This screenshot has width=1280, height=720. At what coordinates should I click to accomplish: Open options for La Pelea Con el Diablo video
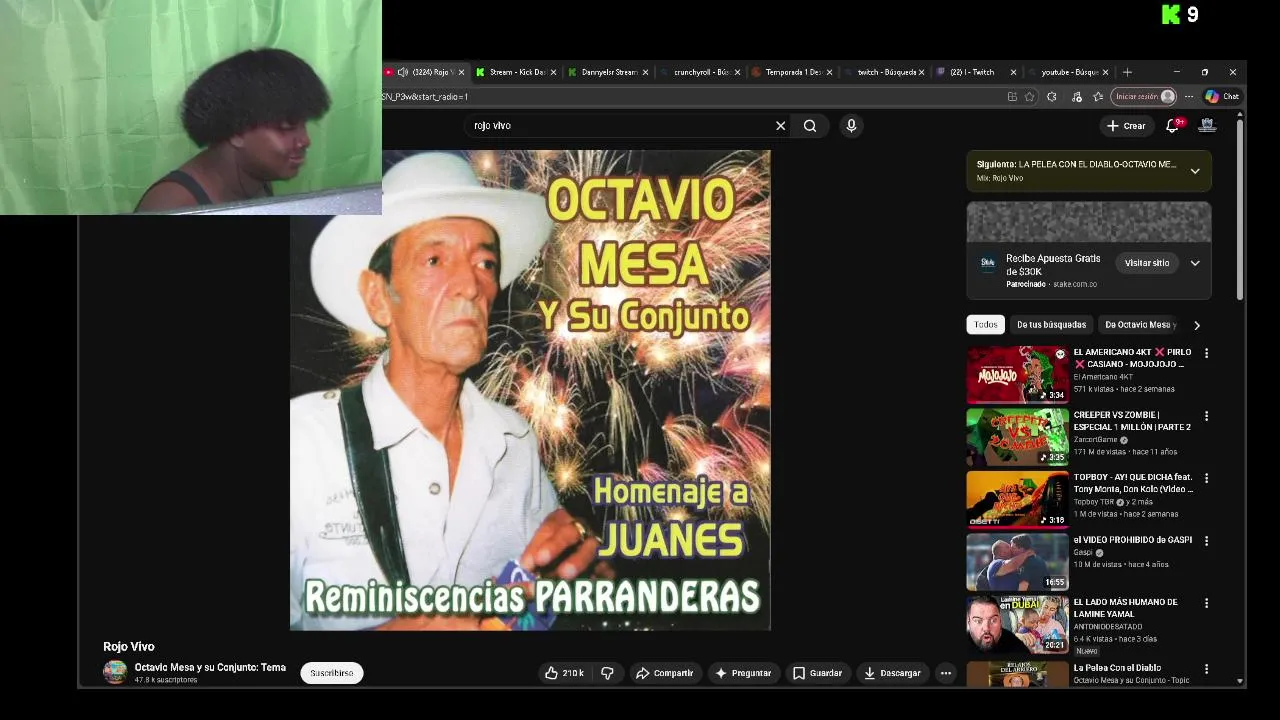pyautogui.click(x=1206, y=668)
